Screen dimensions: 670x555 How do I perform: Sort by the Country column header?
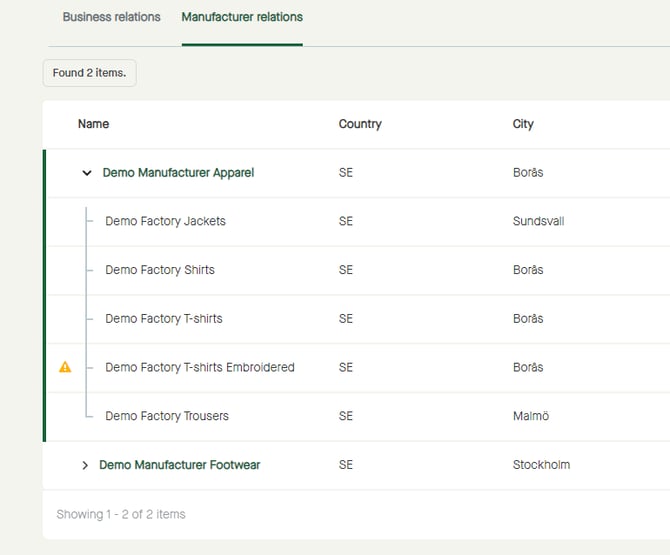tap(360, 124)
